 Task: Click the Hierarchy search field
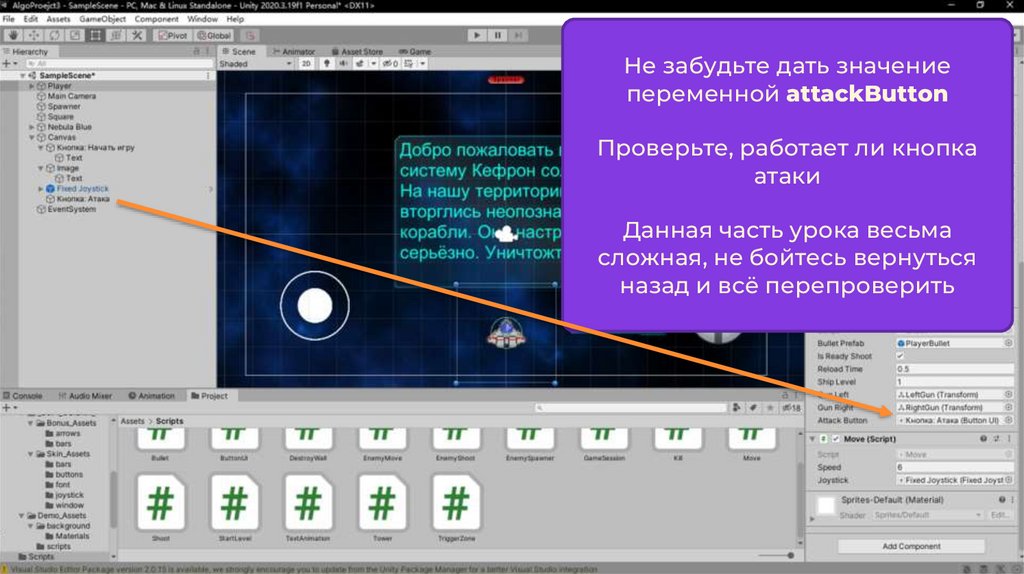click(120, 63)
